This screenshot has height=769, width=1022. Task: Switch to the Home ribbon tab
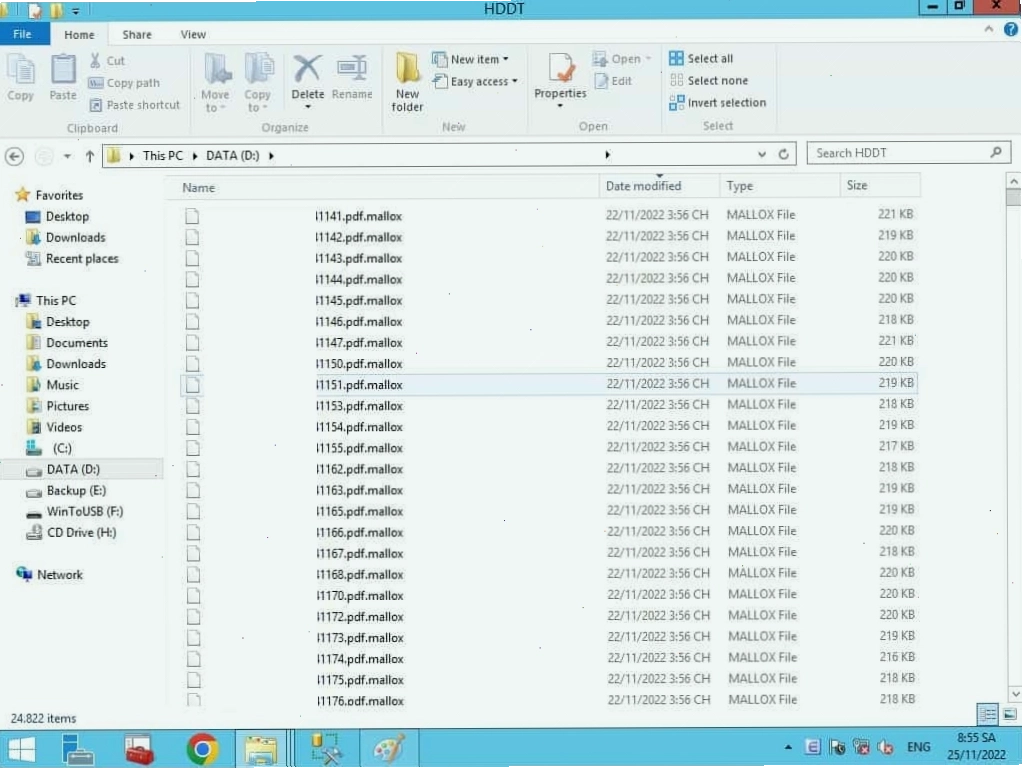click(79, 35)
